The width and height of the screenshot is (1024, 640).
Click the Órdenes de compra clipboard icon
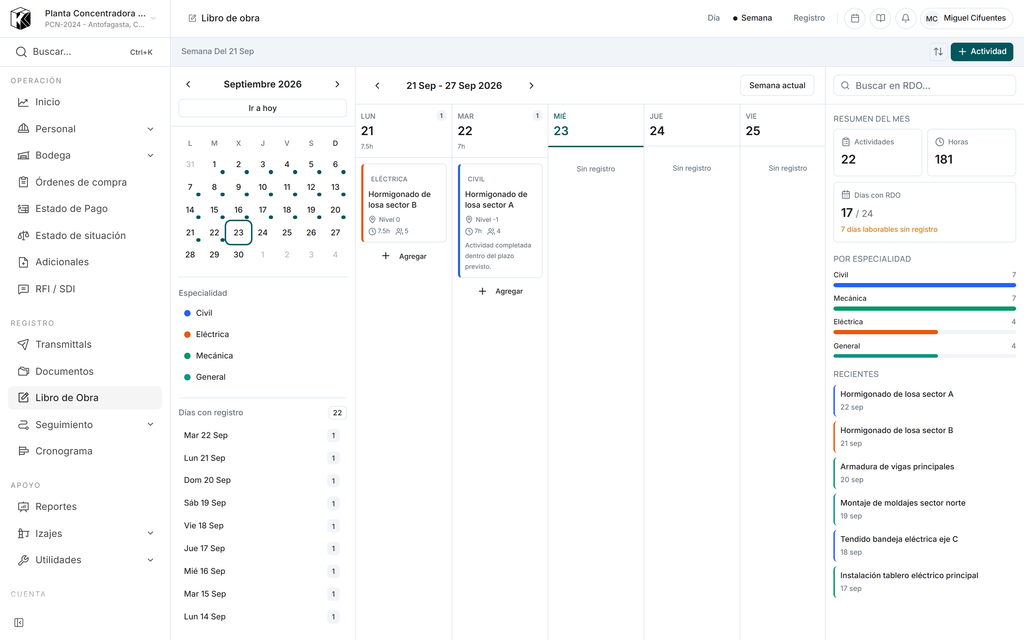23,182
